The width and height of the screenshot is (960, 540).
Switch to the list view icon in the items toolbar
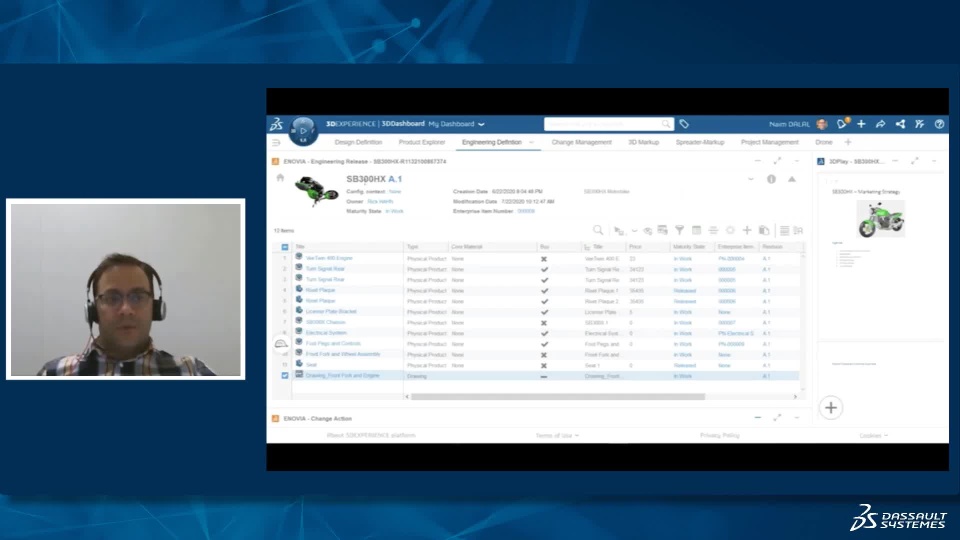784,230
